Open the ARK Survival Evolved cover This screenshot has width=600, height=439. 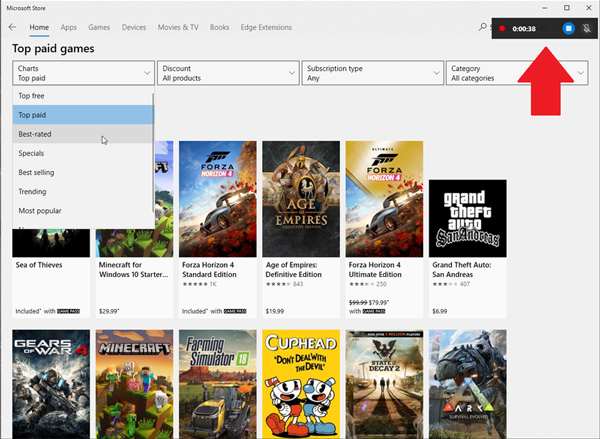(x=468, y=384)
